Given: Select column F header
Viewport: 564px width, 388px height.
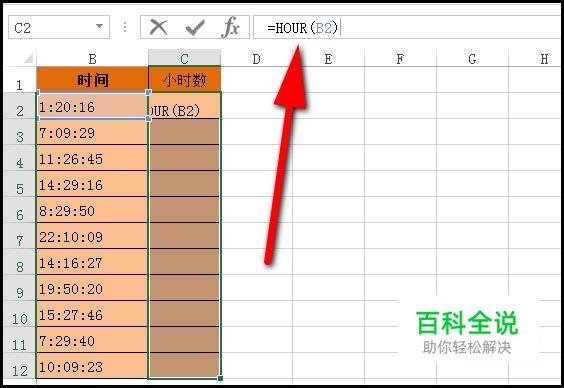Looking at the screenshot, I should tap(400, 58).
